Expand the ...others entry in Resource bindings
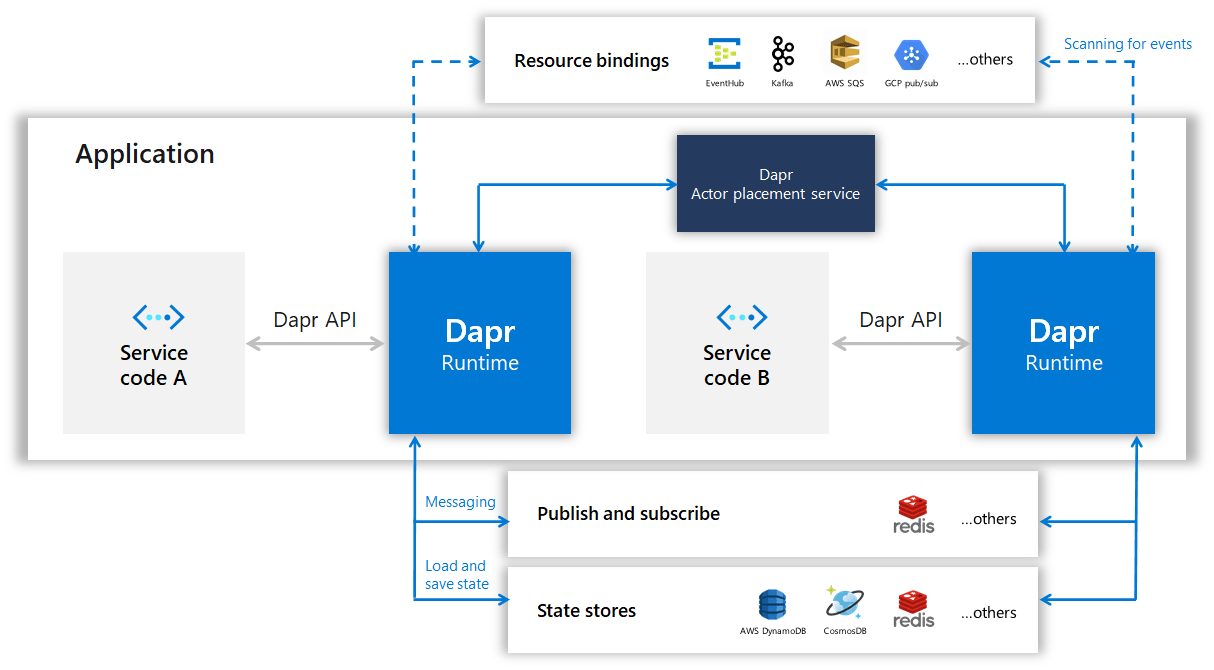This screenshot has height=670, width=1214. 984,59
